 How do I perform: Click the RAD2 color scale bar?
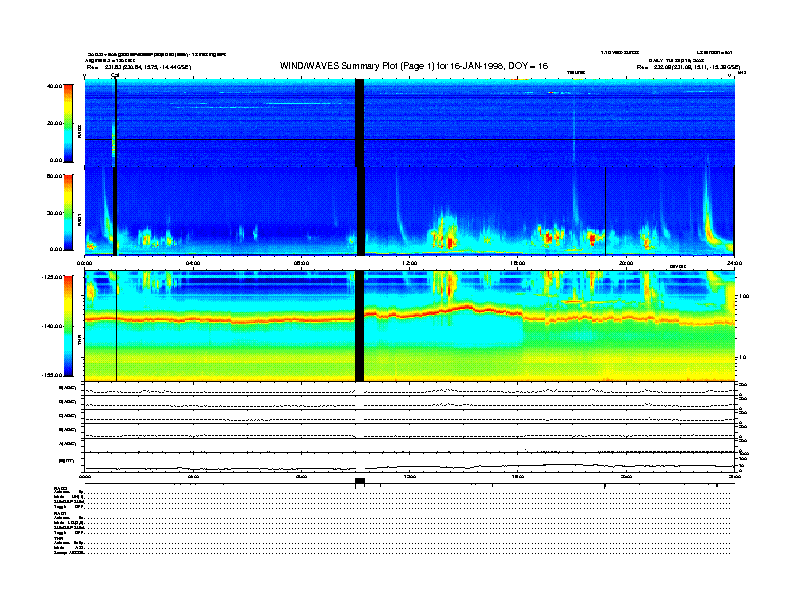(68, 123)
